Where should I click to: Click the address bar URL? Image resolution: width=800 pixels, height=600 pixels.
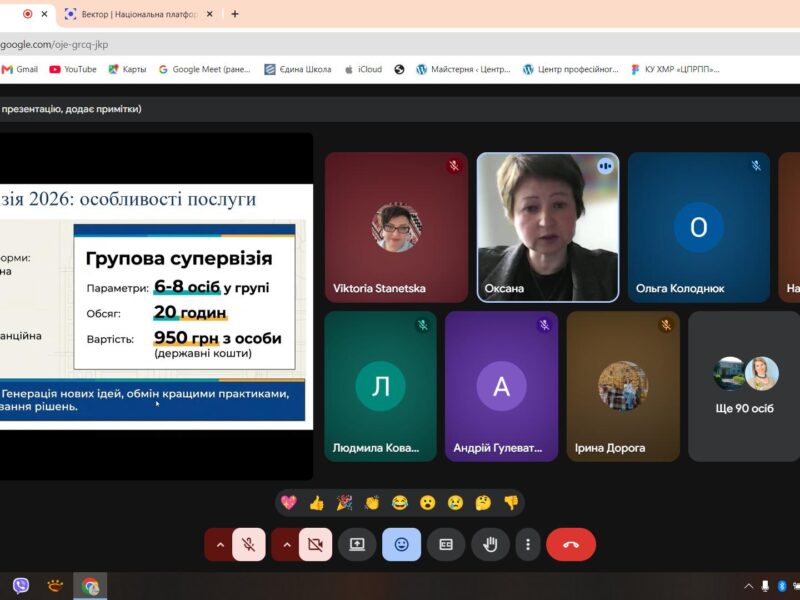click(x=54, y=44)
